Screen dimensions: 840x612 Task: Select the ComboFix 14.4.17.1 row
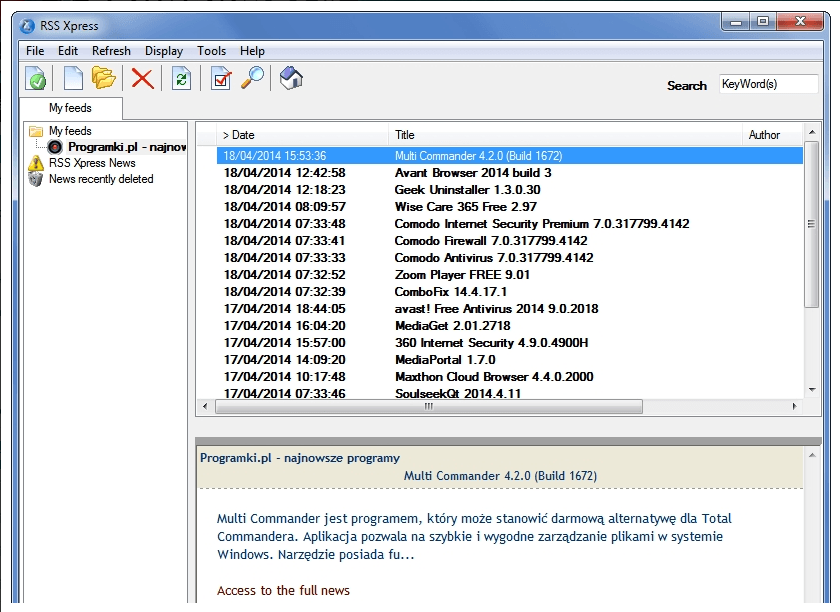[509, 292]
